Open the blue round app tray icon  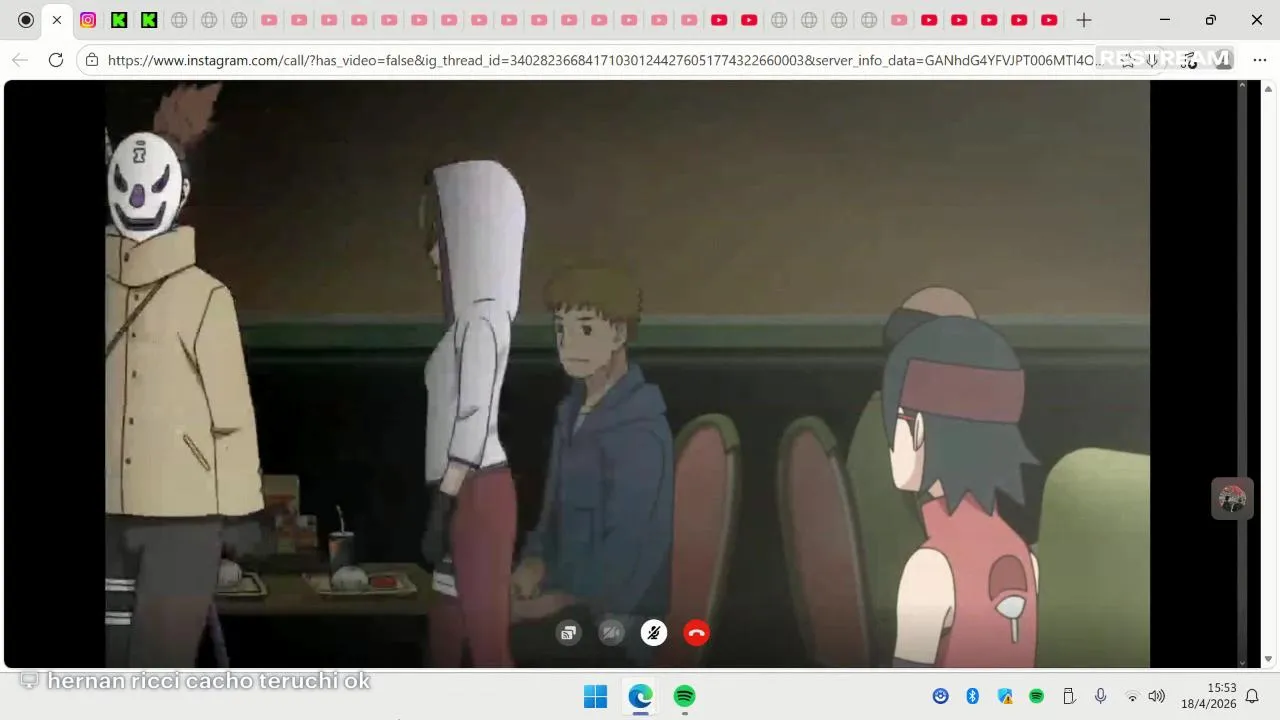(x=940, y=696)
